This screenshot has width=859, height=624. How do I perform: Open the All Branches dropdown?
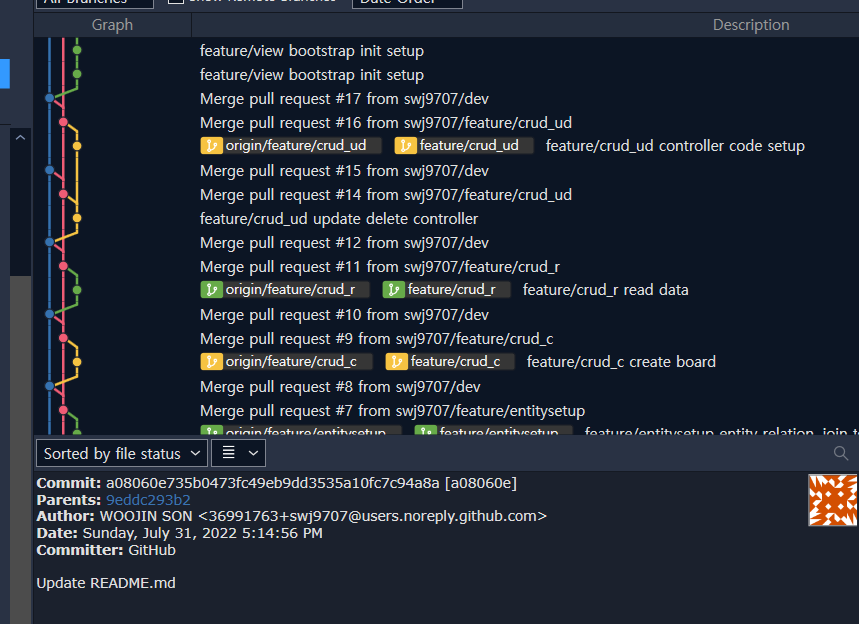(95, 2)
